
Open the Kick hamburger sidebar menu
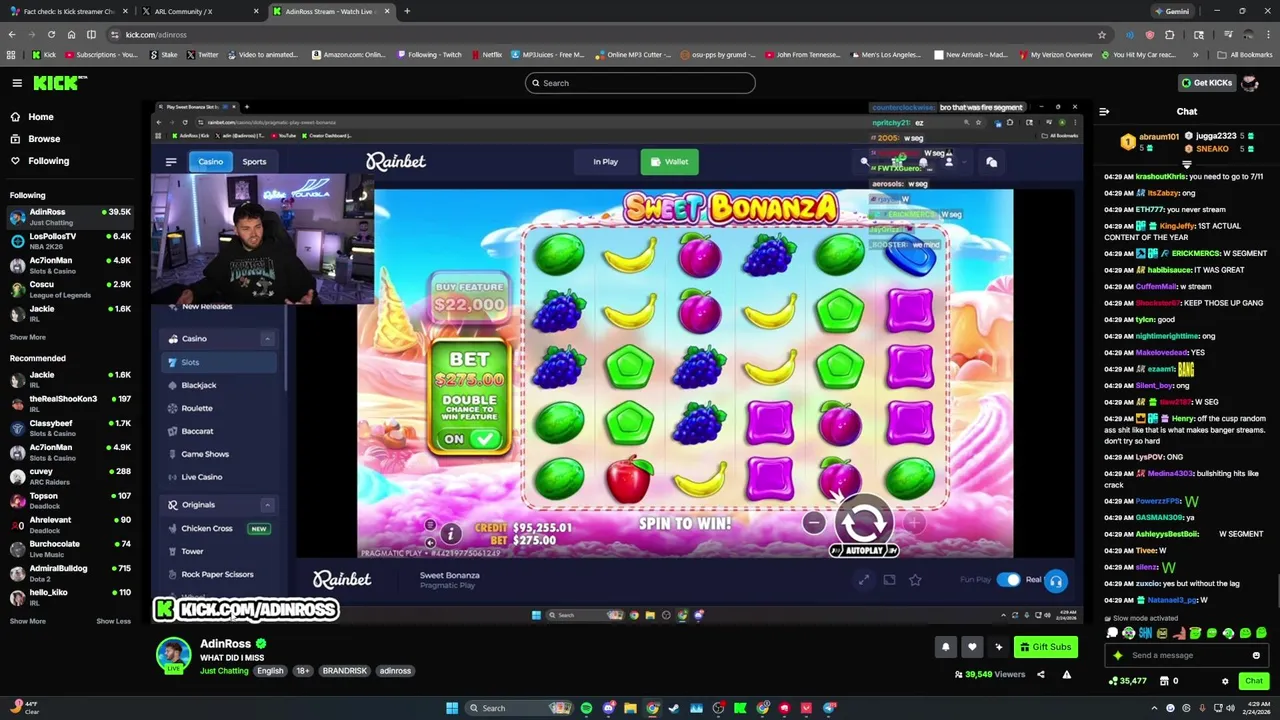point(17,83)
